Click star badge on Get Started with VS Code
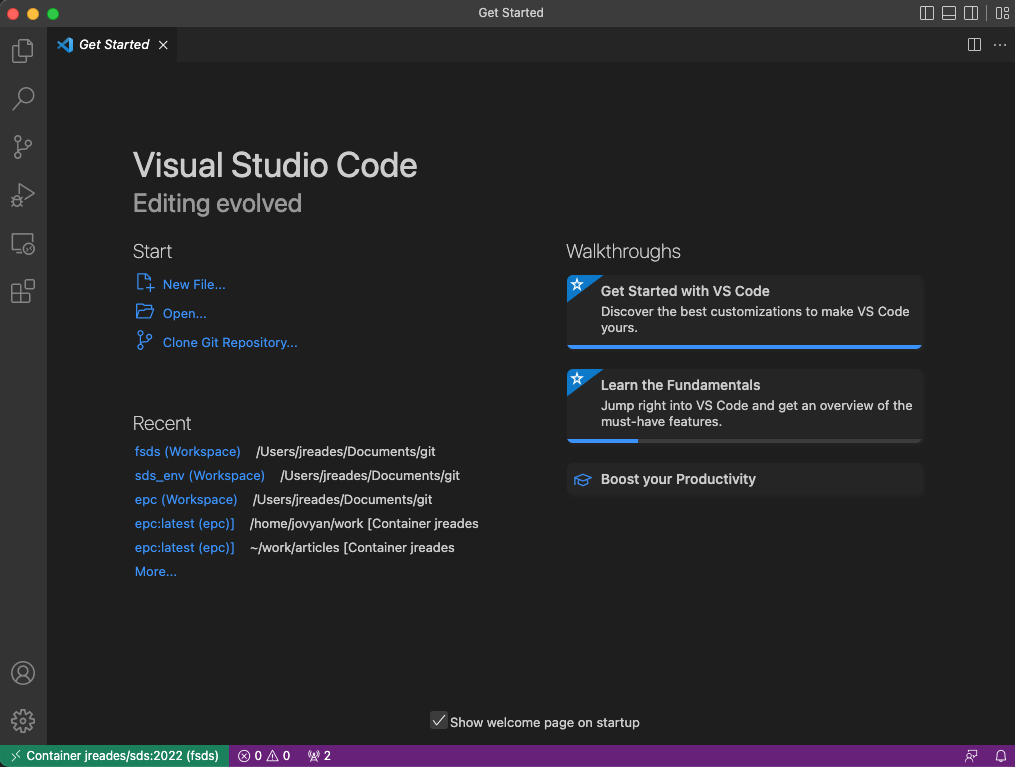Viewport: 1015px width, 767px height. pyautogui.click(x=577, y=285)
